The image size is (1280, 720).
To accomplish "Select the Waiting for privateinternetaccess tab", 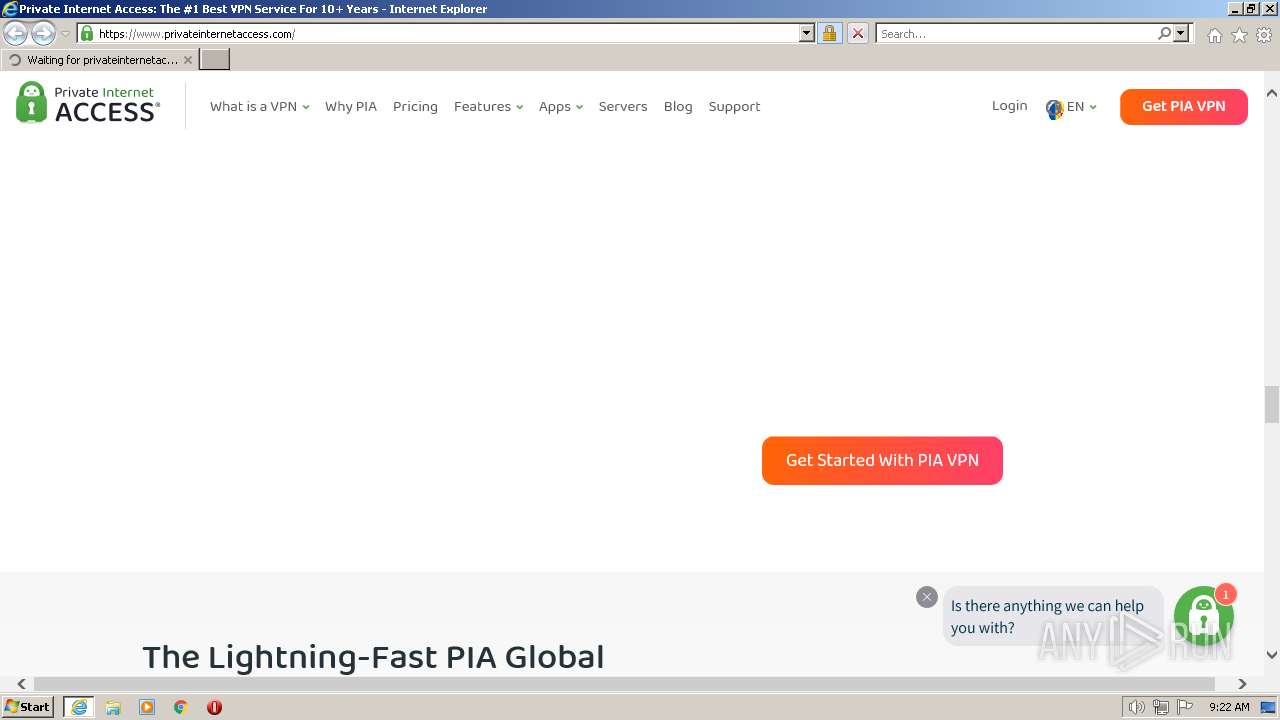I will (x=100, y=60).
